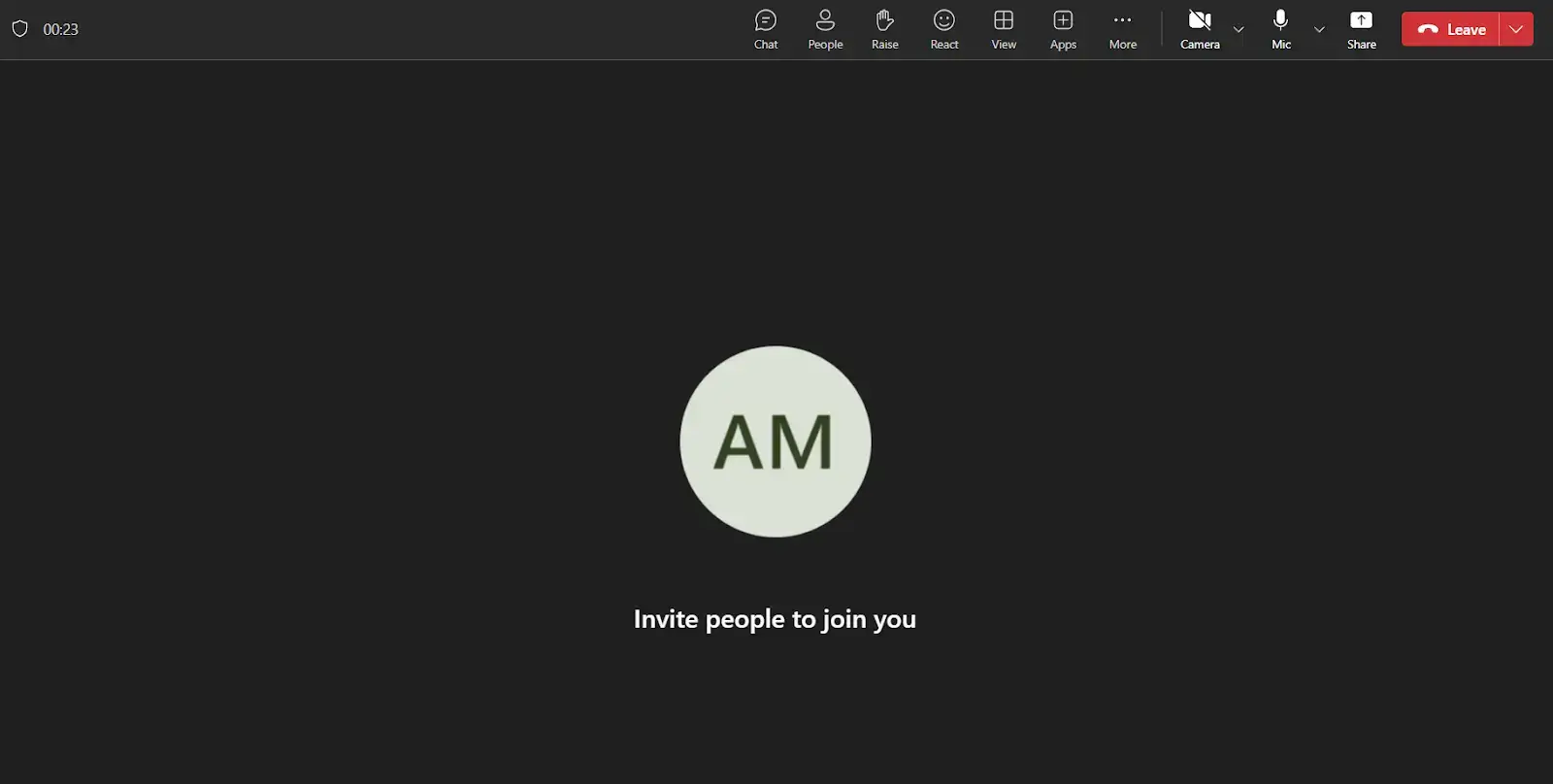Share your screen content
The image size is (1553, 784).
1361,29
